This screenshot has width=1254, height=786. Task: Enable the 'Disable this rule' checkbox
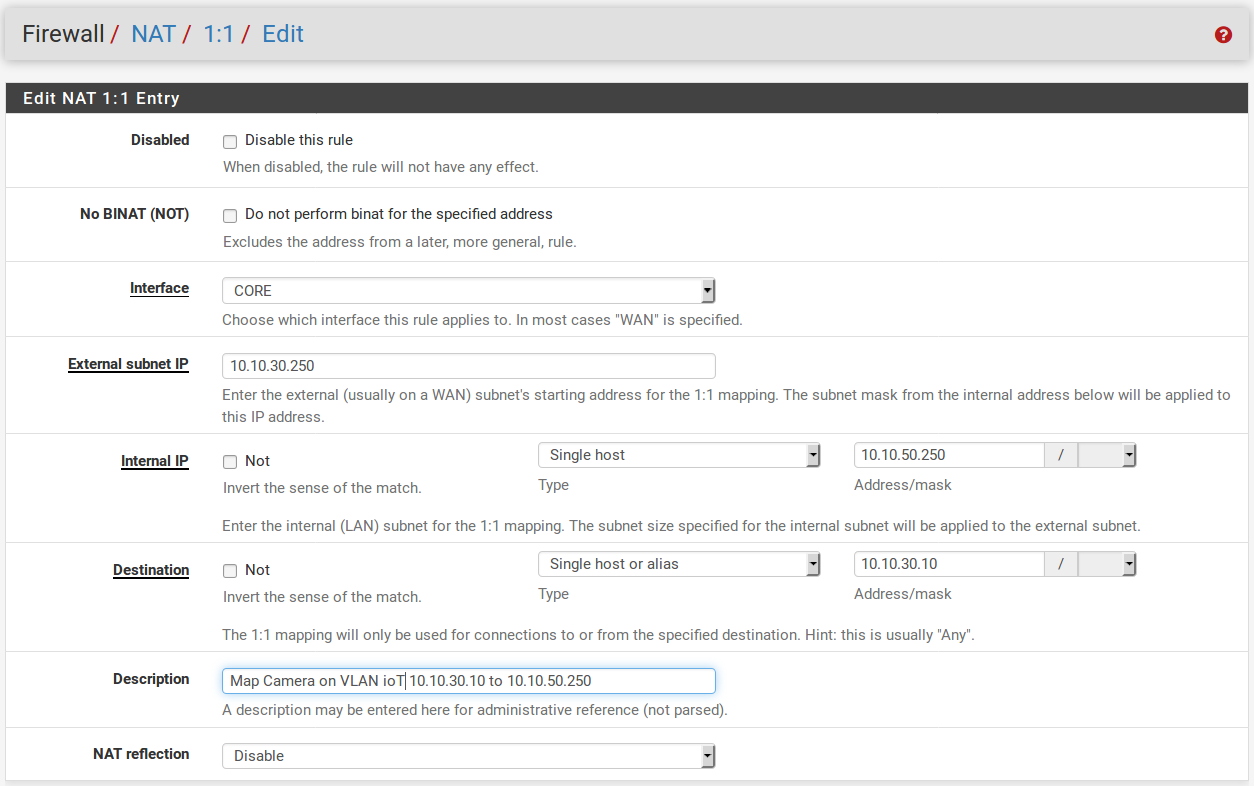230,142
